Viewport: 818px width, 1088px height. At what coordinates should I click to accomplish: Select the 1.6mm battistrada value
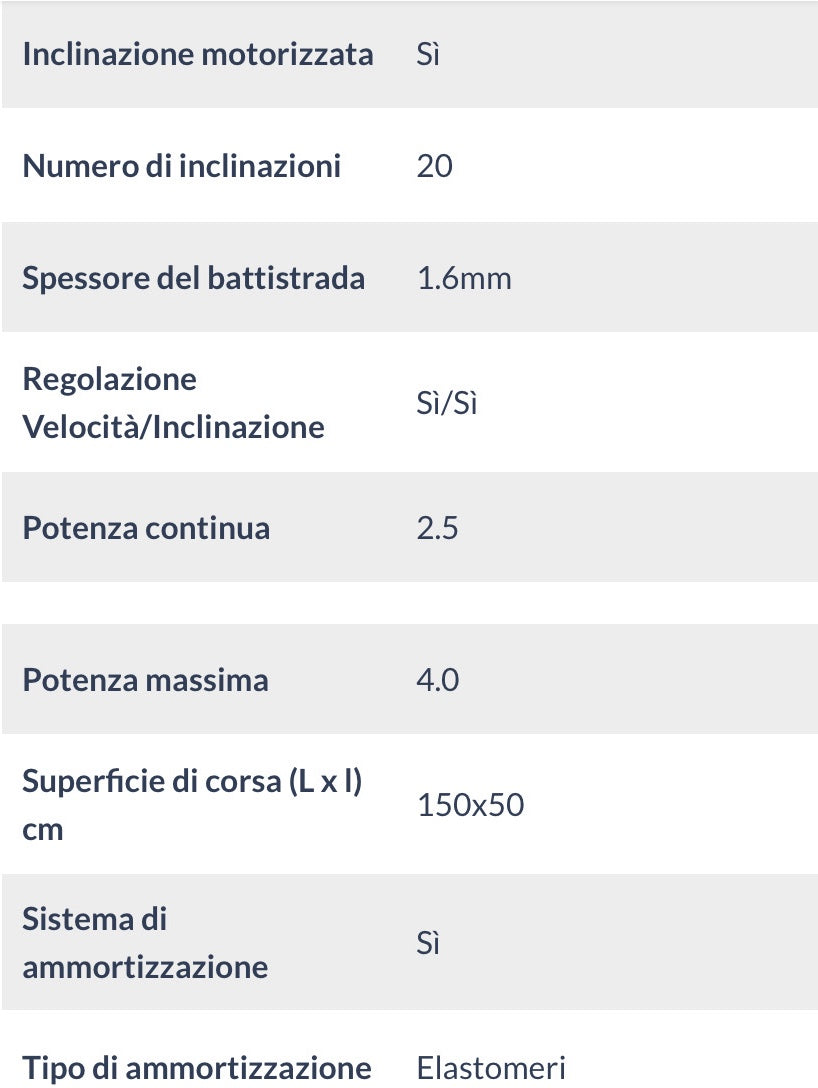click(x=464, y=277)
